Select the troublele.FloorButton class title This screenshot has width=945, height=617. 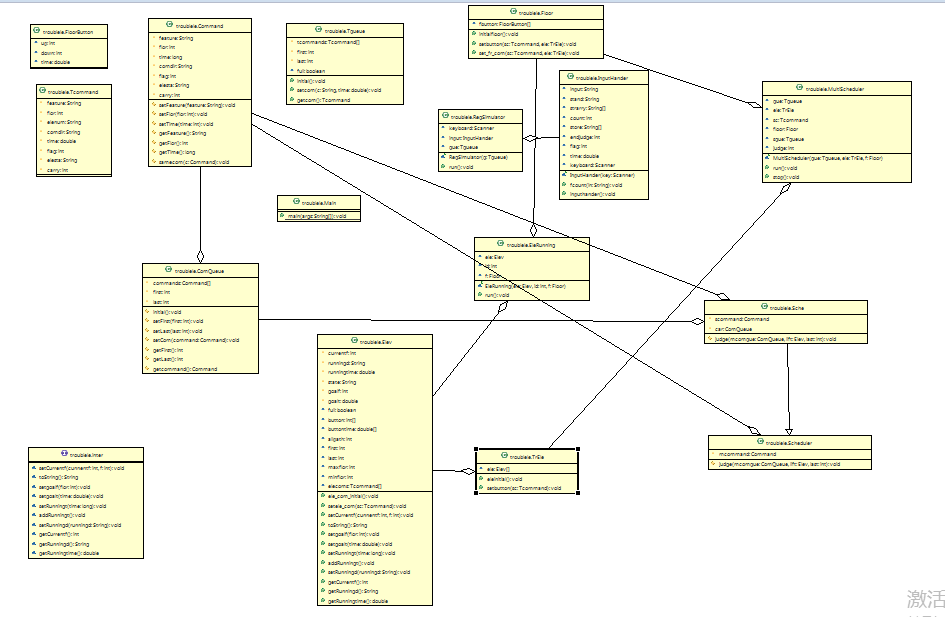coord(68,32)
